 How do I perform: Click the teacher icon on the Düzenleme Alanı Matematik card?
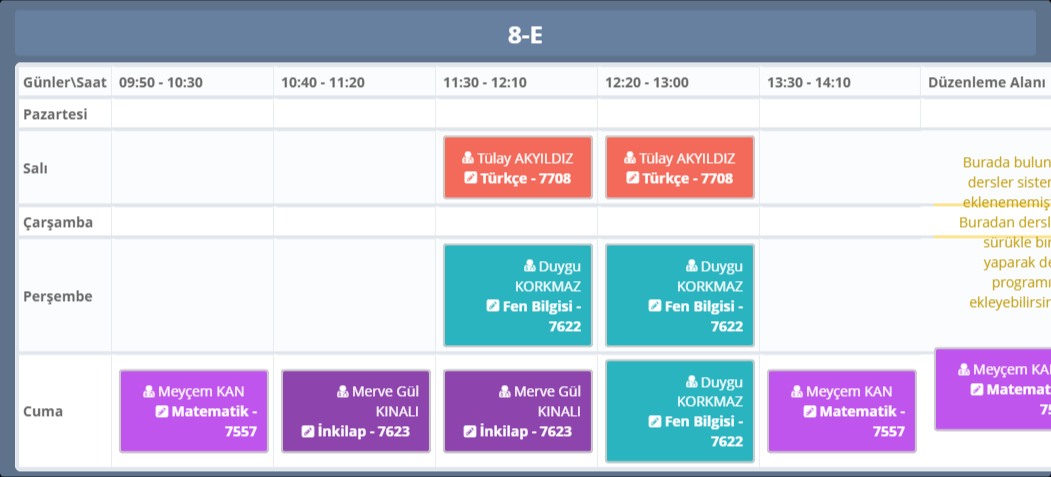coord(964,369)
